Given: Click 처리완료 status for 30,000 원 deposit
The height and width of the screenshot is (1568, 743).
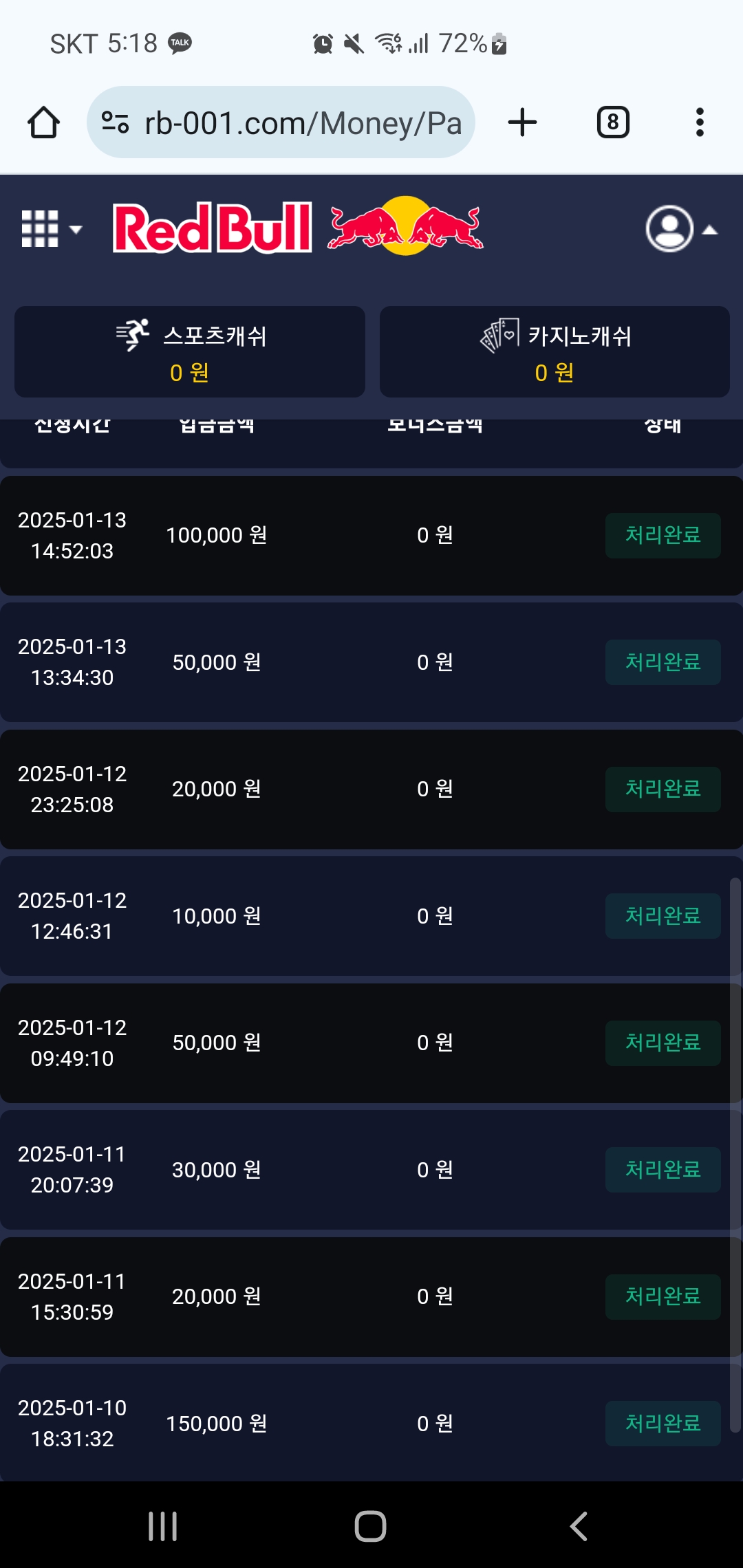Looking at the screenshot, I should tap(663, 1170).
